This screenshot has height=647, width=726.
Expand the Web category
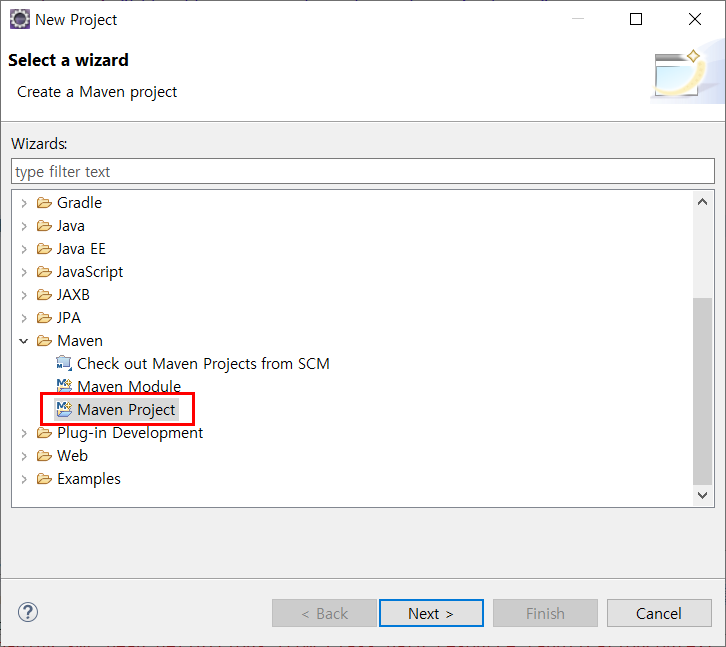(24, 456)
